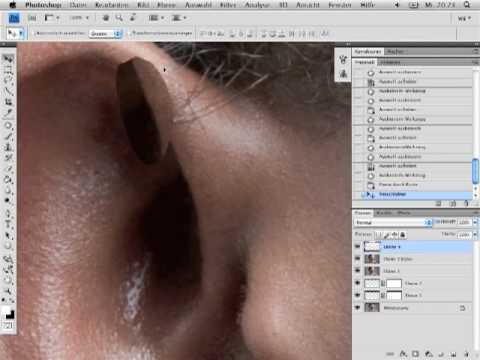Open the Photoshop application menu
This screenshot has width=480, height=360.
(43, 5)
